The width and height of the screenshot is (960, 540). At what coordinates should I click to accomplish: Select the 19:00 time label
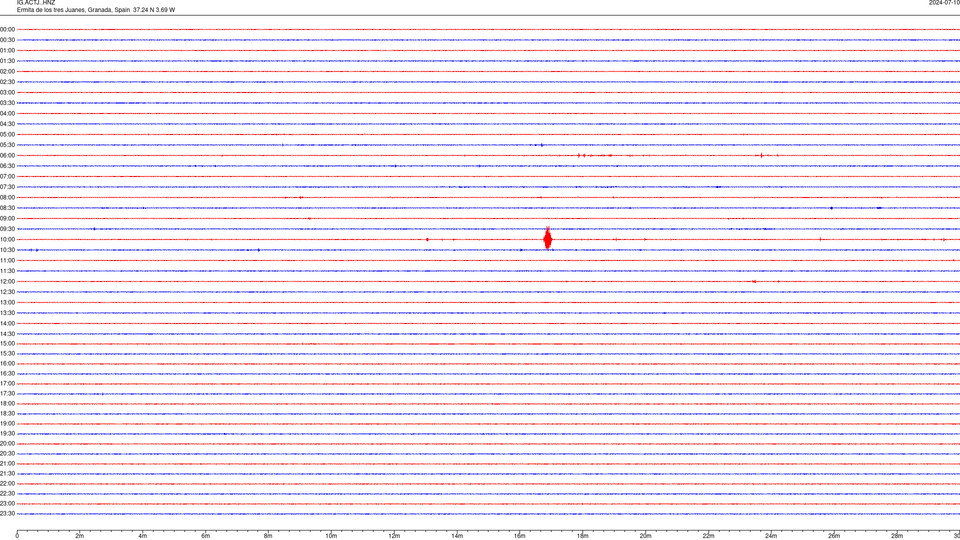click(x=7, y=424)
